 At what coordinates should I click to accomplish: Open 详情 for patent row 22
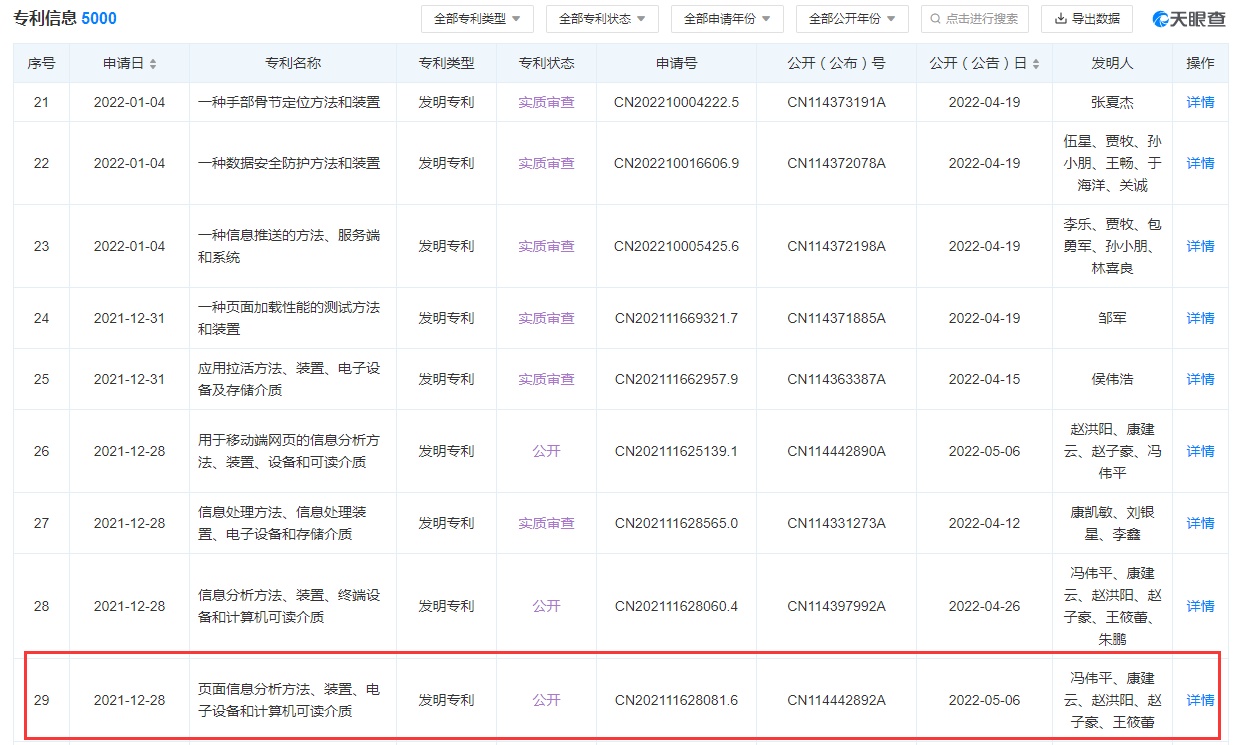pyautogui.click(x=1200, y=163)
